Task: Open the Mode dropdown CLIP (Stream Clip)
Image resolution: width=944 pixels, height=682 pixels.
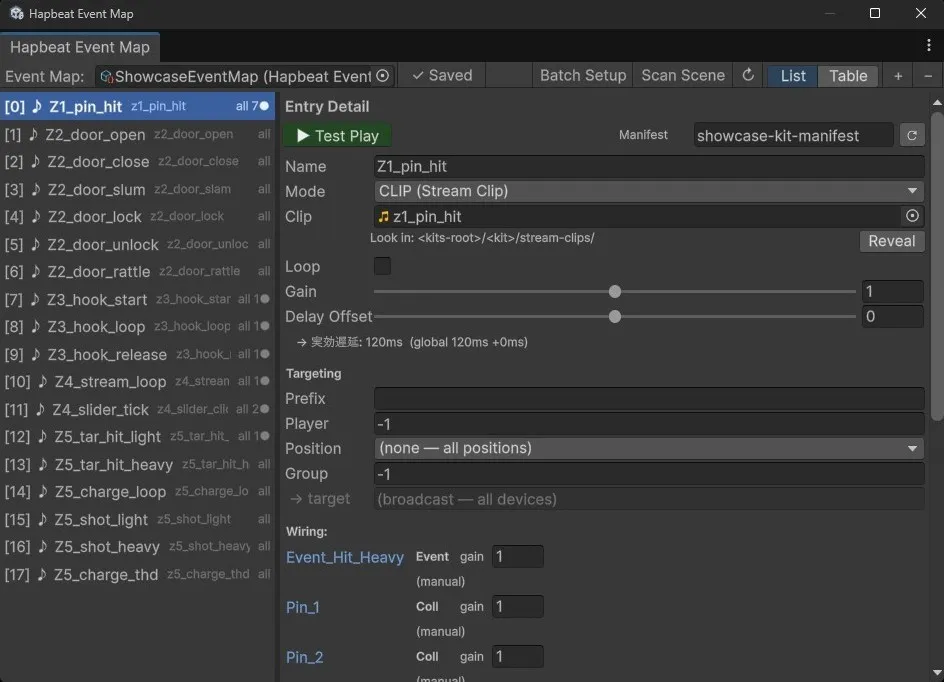Action: point(649,191)
